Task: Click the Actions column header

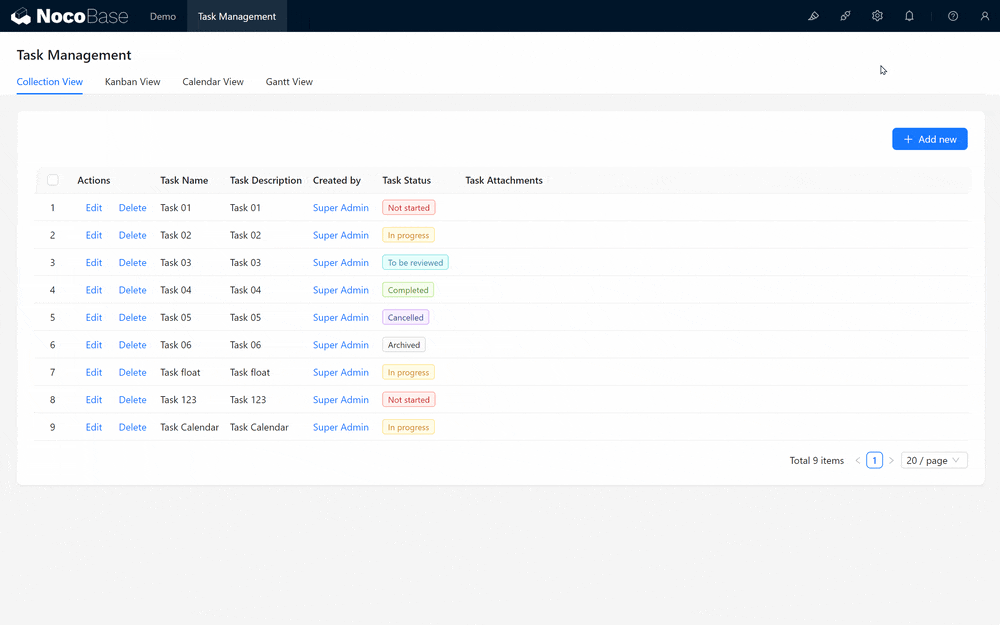Action: (x=94, y=180)
